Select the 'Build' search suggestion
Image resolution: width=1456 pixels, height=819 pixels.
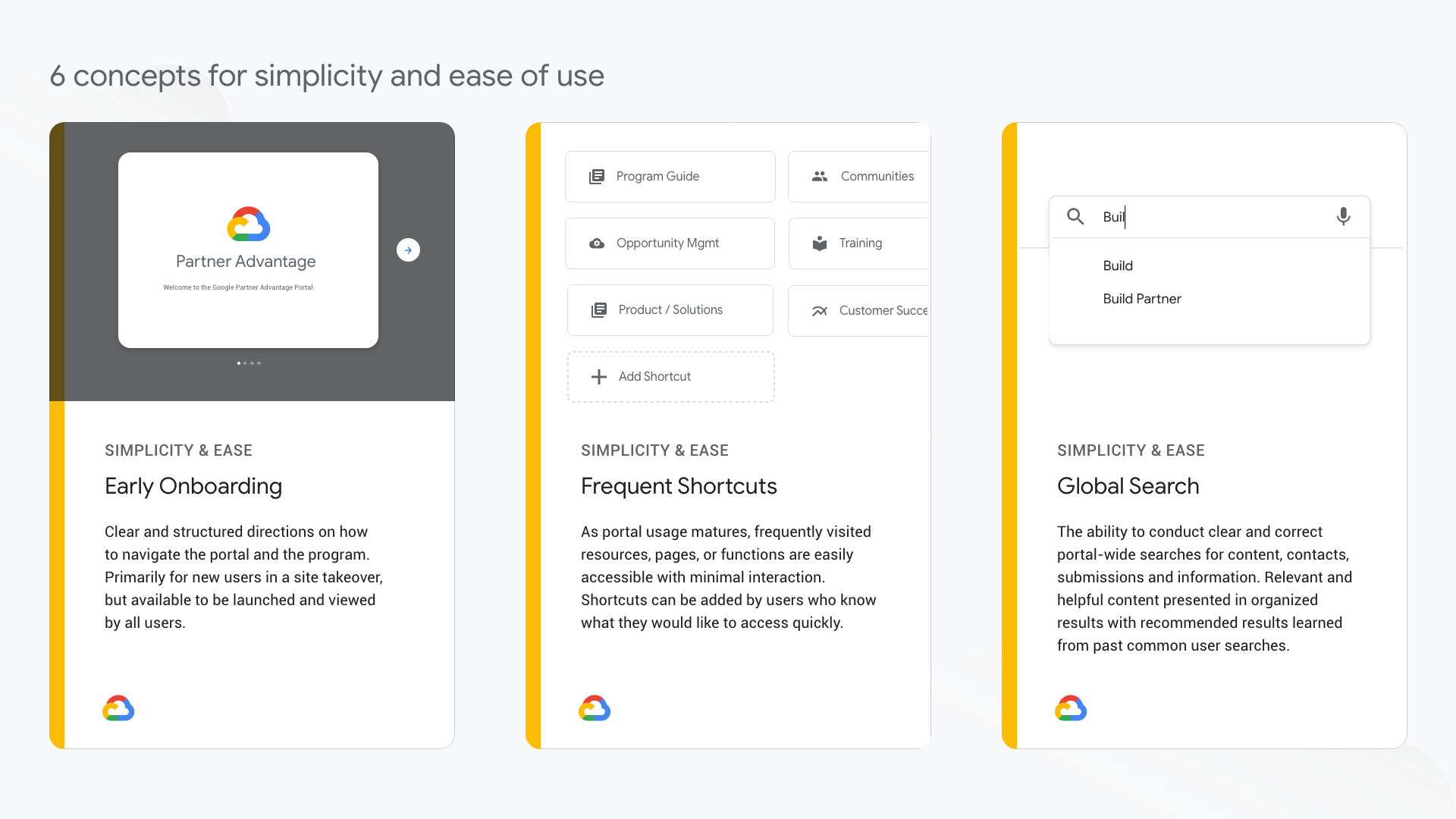click(x=1118, y=266)
